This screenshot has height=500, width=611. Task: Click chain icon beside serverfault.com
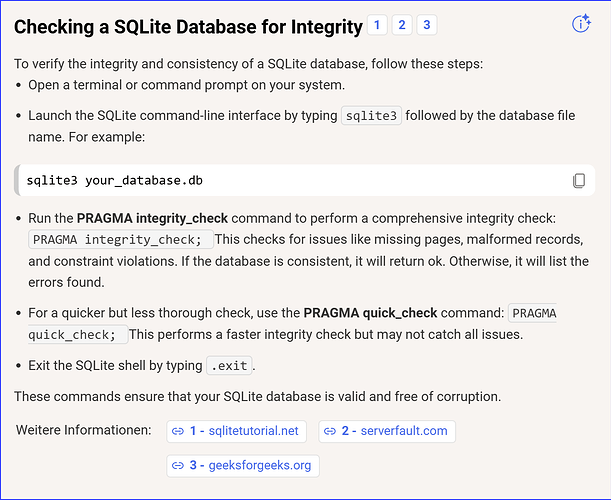coord(329,431)
